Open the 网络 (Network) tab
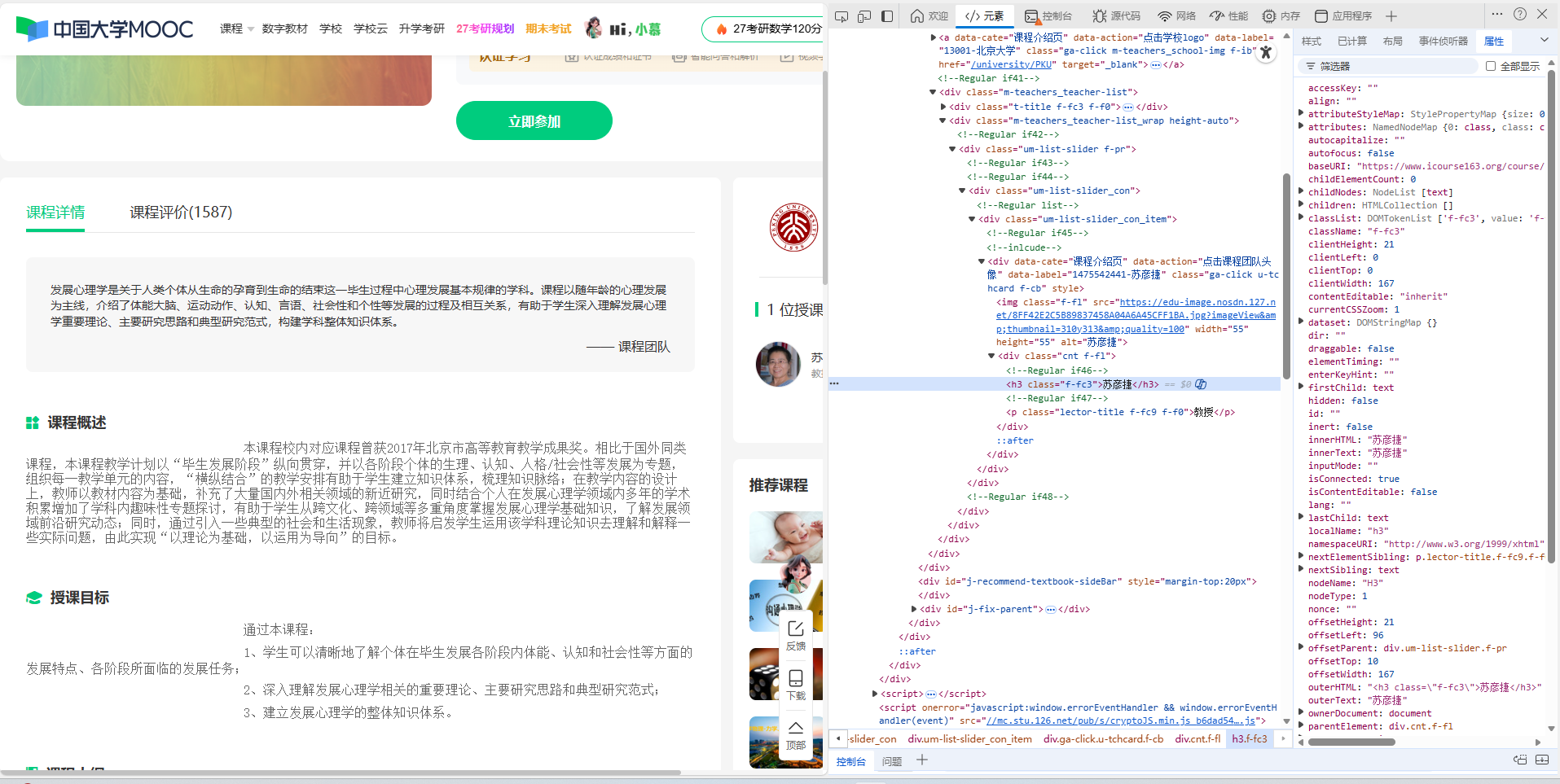The width and height of the screenshot is (1560, 784). (x=1177, y=15)
